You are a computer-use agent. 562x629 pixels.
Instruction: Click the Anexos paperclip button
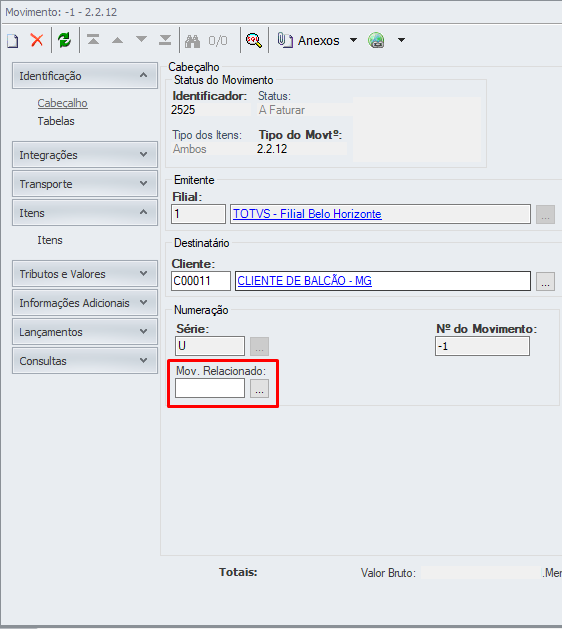pos(308,40)
